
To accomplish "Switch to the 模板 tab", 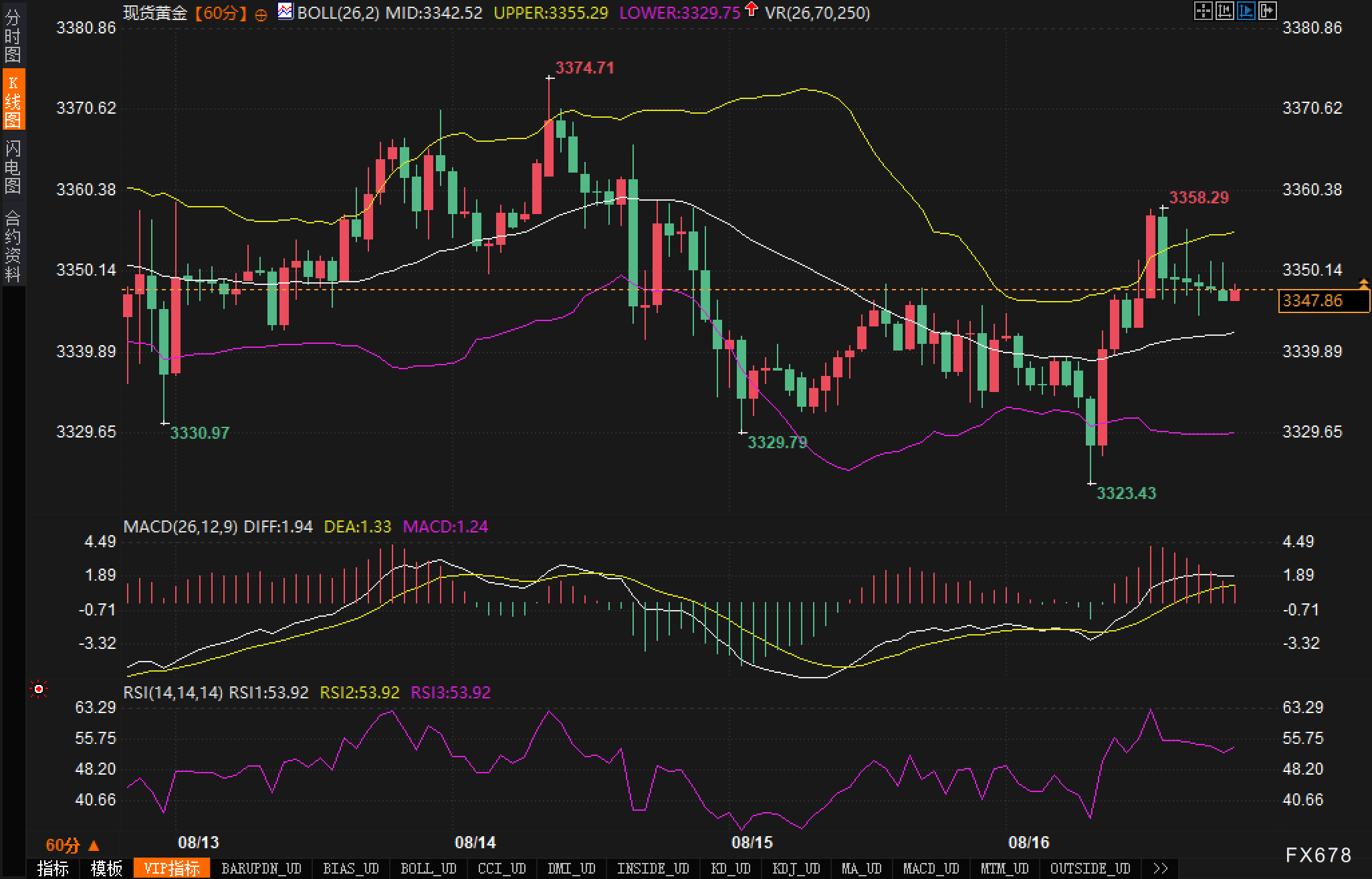I will click(x=106, y=868).
